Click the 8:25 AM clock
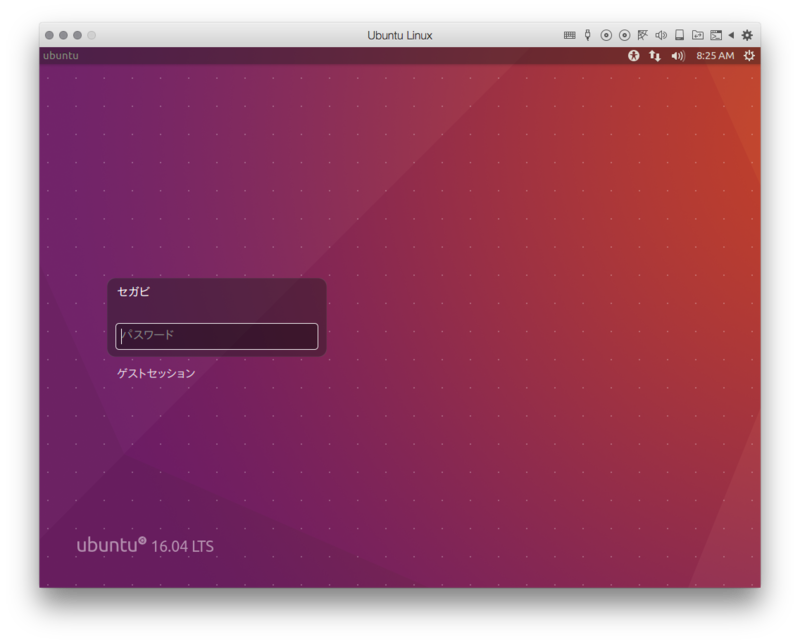Image resolution: width=800 pixels, height=644 pixels. click(715, 56)
